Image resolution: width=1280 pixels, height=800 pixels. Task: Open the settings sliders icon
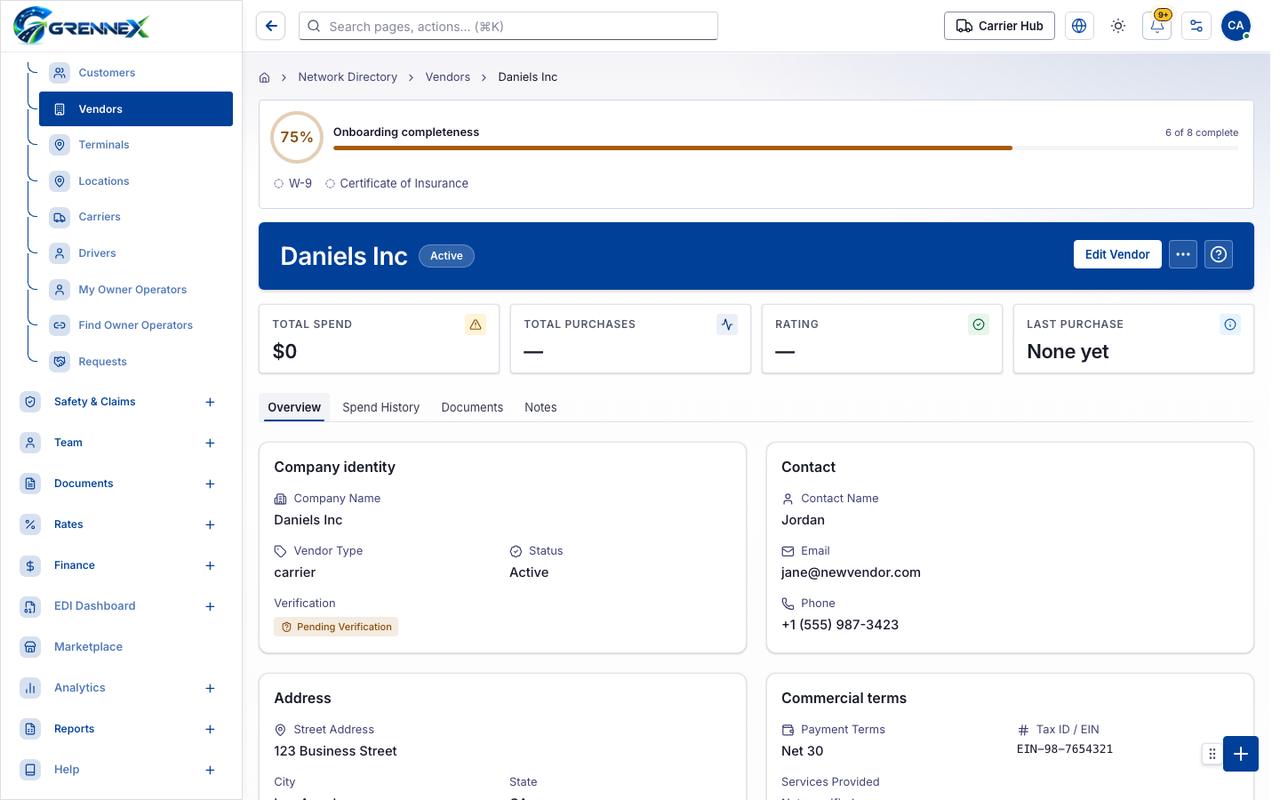point(1196,26)
